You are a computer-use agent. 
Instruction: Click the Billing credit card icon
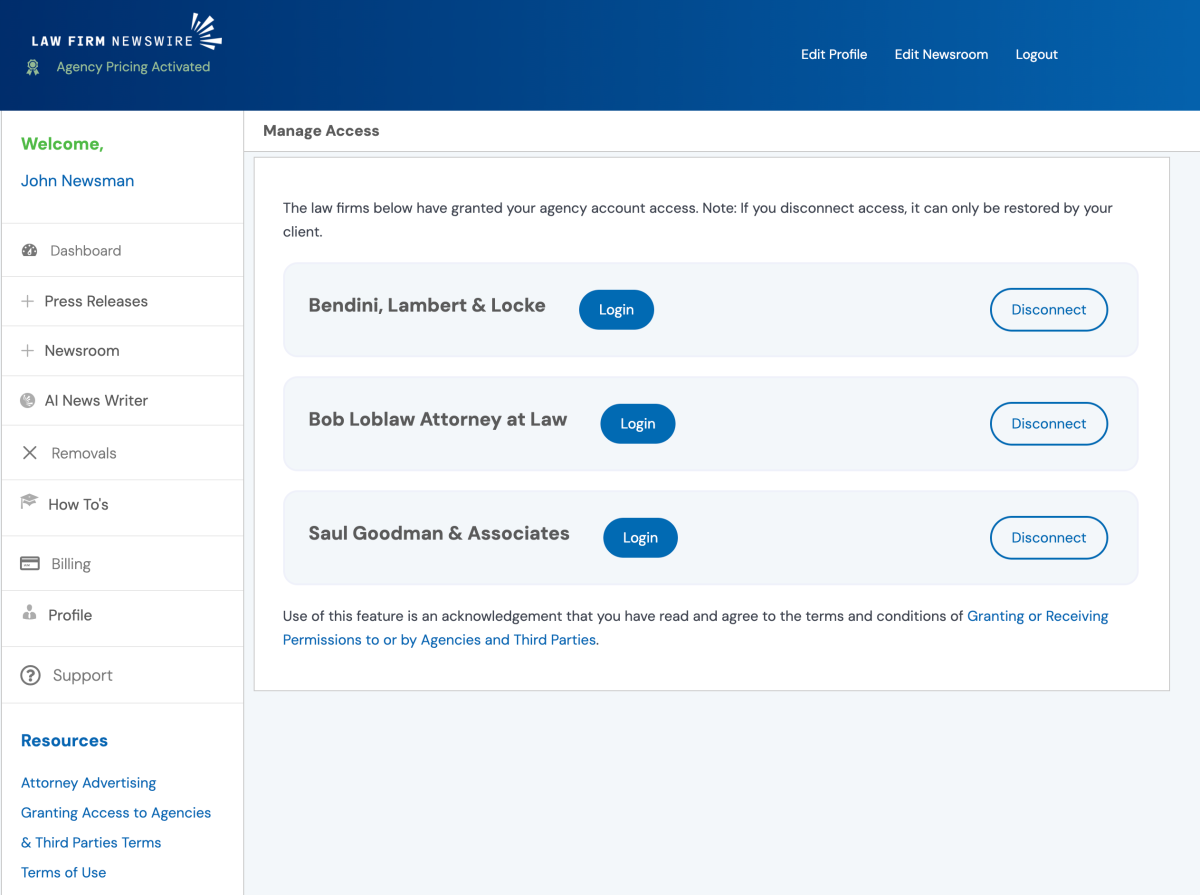tap(30, 564)
